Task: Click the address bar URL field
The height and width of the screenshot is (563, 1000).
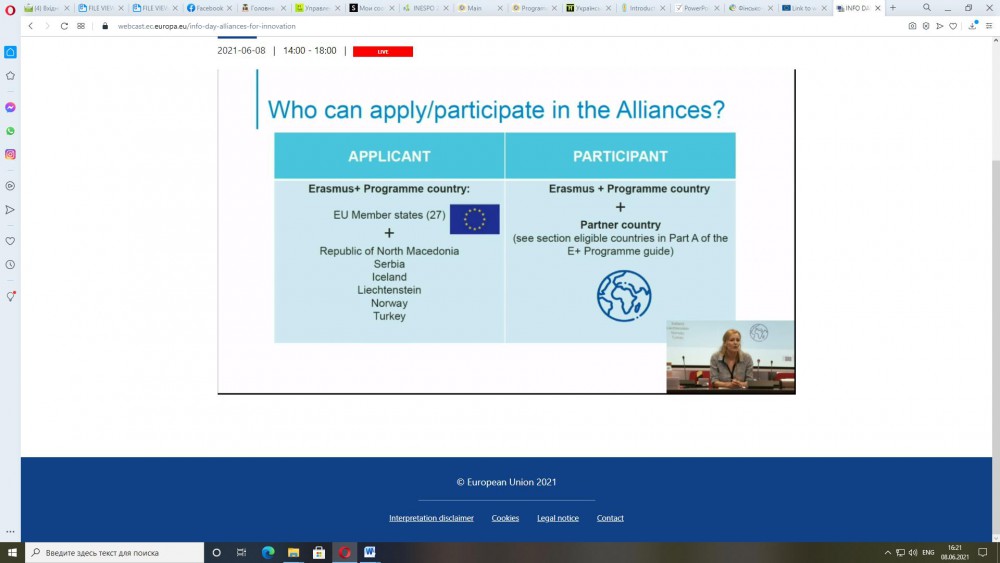Action: pyautogui.click(x=504, y=26)
